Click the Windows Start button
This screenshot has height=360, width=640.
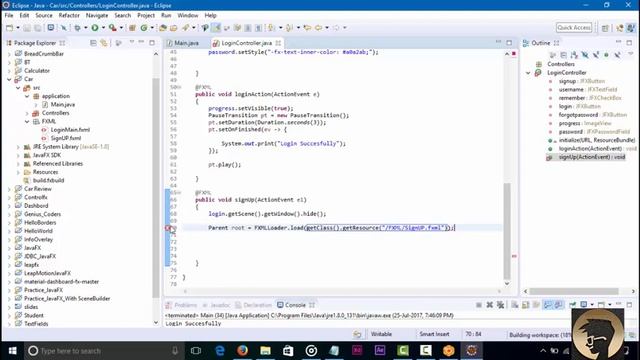[12, 351]
